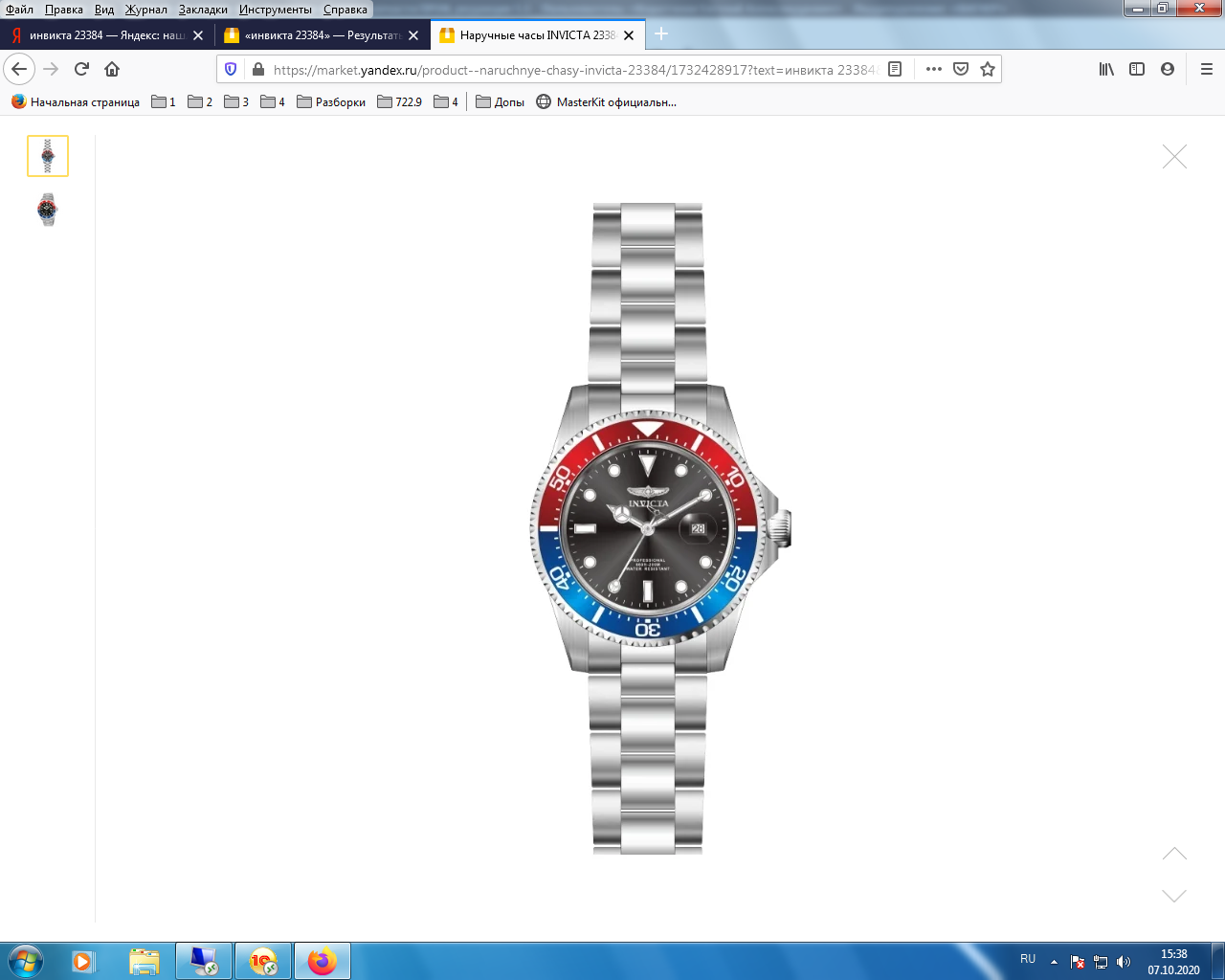This screenshot has width=1225, height=980.
Task: Open the Допы bookmark folder
Action: (x=500, y=101)
